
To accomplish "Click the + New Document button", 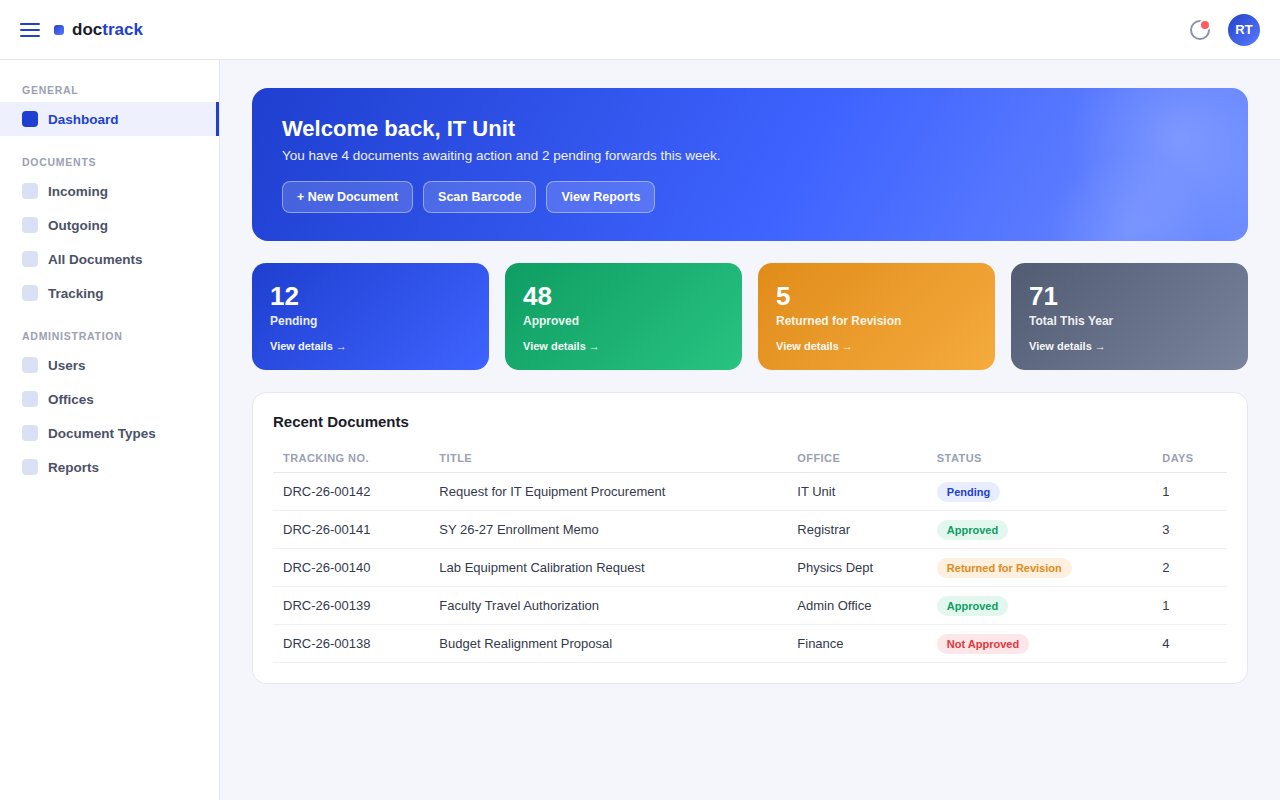I will tap(347, 197).
